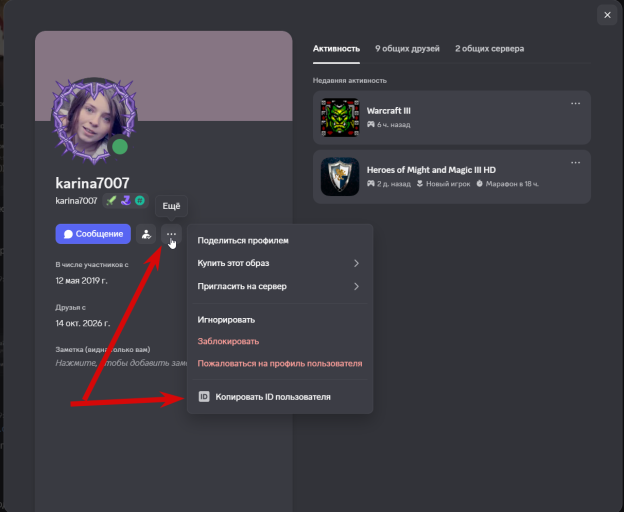Click the Warcraft III title text
This screenshot has width=624, height=512.
coord(388,111)
